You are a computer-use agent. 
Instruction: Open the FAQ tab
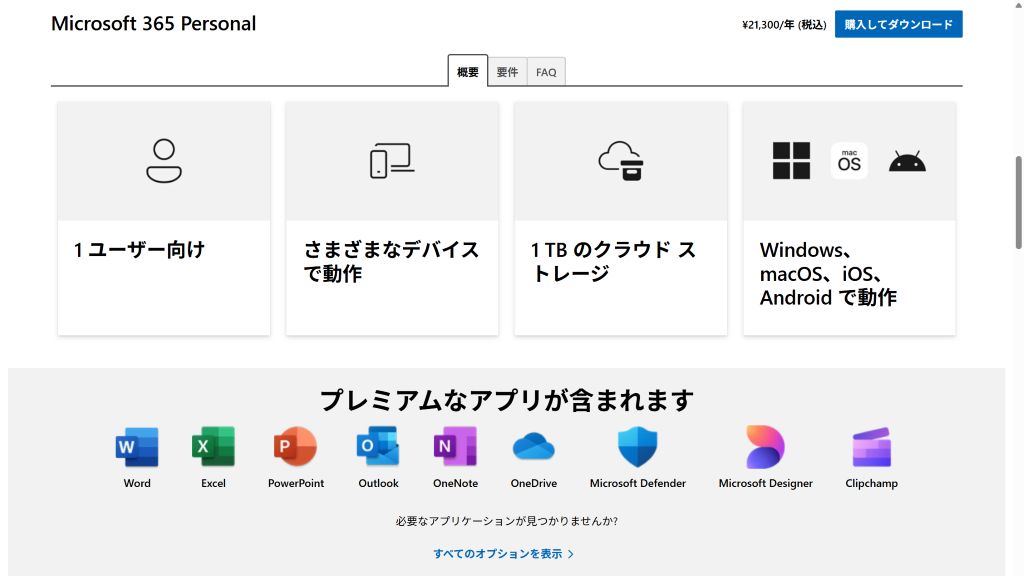546,72
